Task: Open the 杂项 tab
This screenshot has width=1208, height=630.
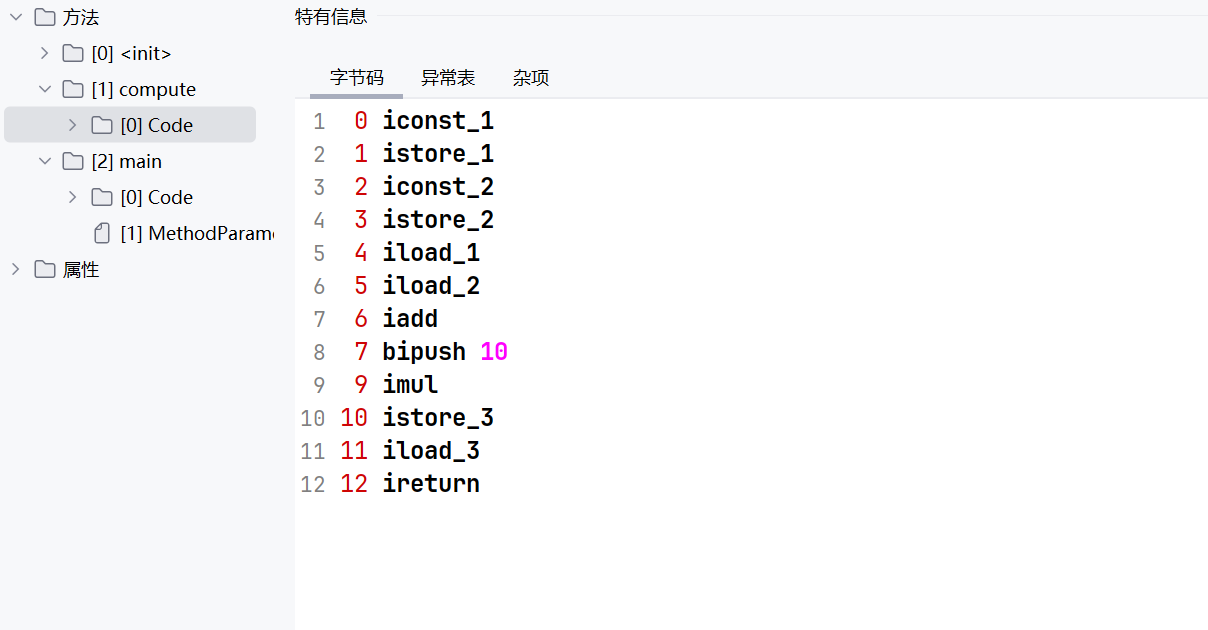Action: coord(531,78)
